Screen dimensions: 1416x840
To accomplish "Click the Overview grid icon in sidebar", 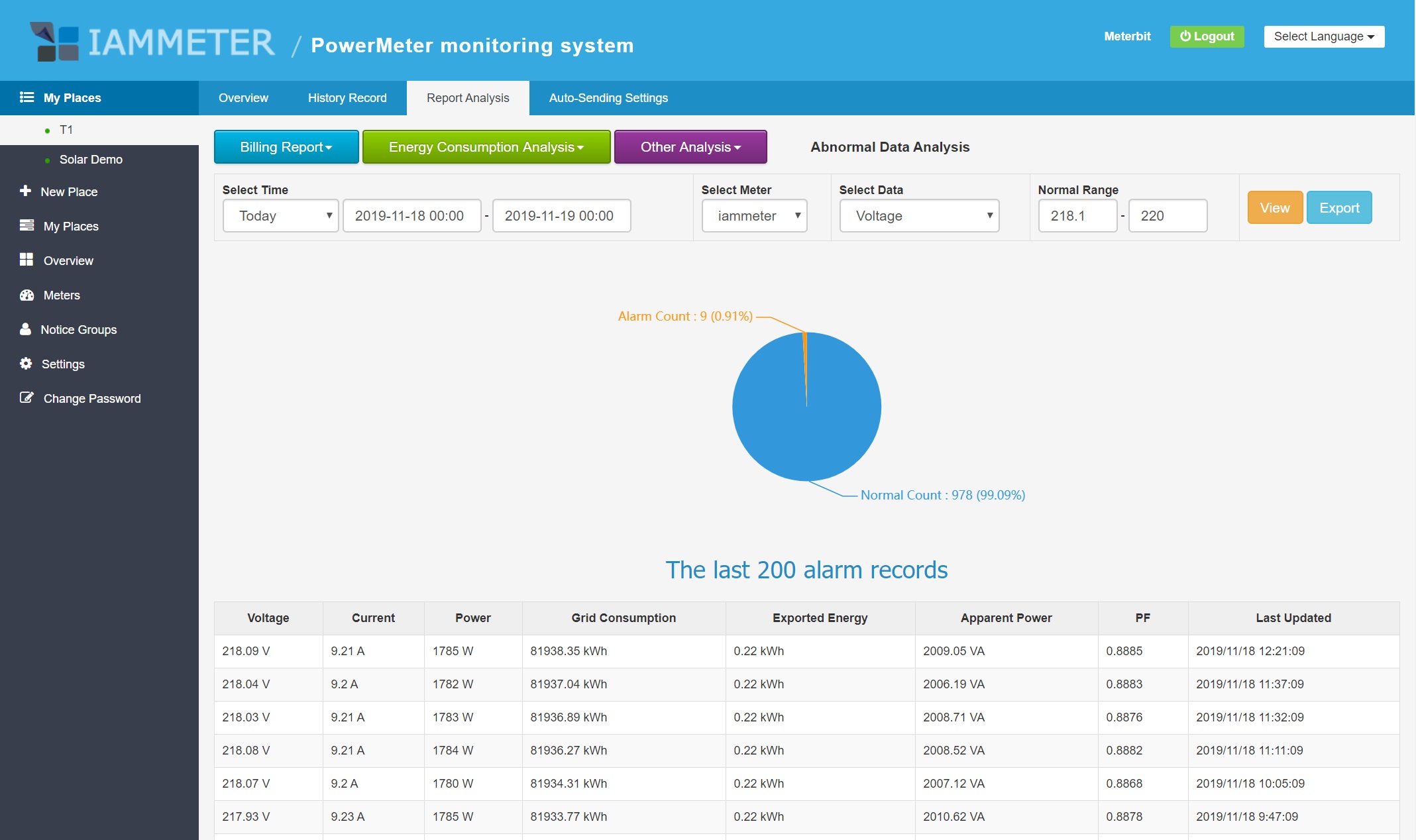I will point(27,260).
